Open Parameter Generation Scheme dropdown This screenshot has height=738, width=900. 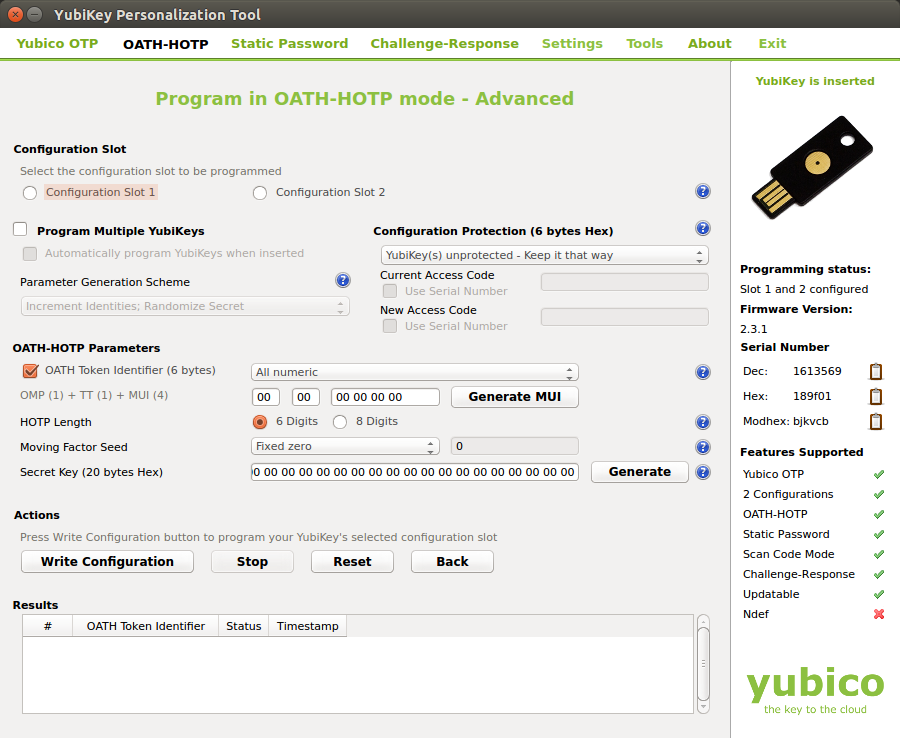point(185,306)
